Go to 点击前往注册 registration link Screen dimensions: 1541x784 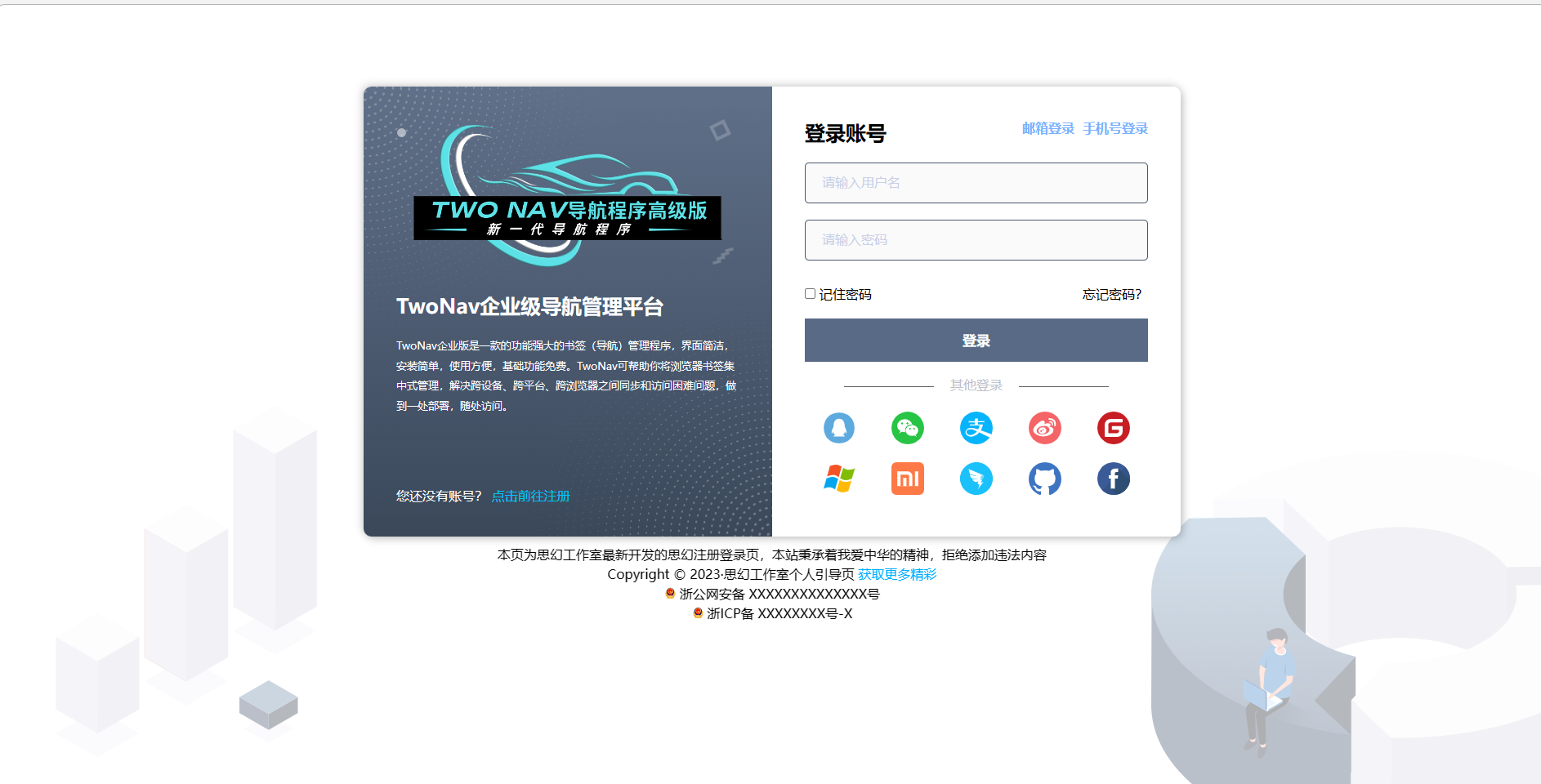[530, 496]
